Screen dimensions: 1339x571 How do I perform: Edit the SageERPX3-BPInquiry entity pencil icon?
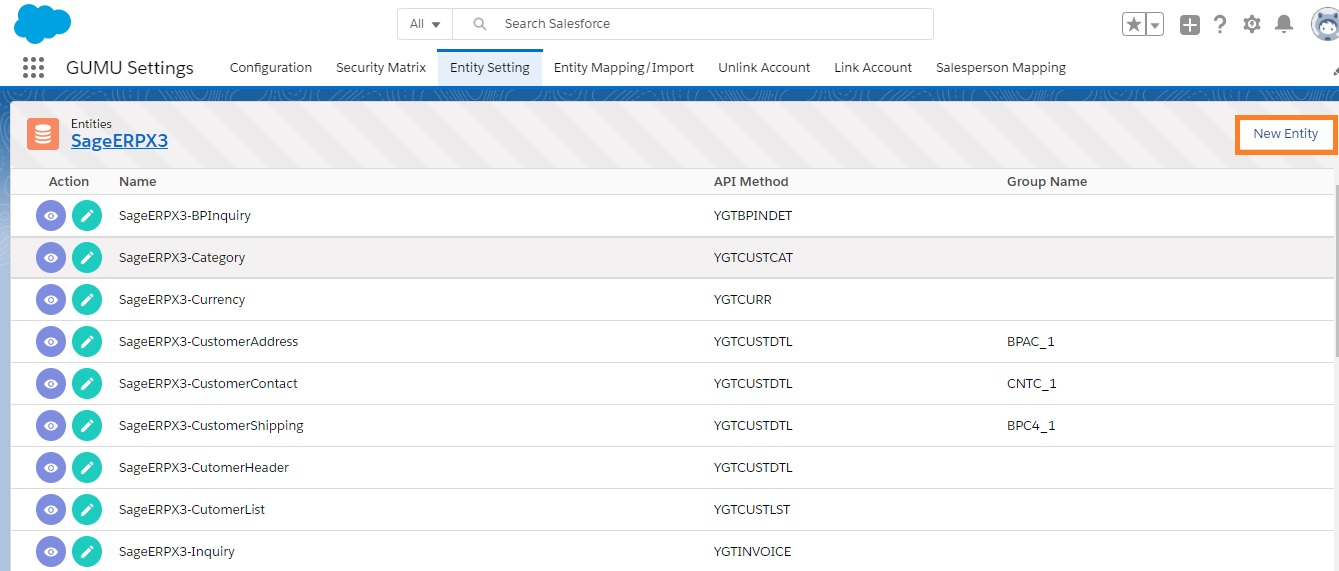tap(87, 215)
